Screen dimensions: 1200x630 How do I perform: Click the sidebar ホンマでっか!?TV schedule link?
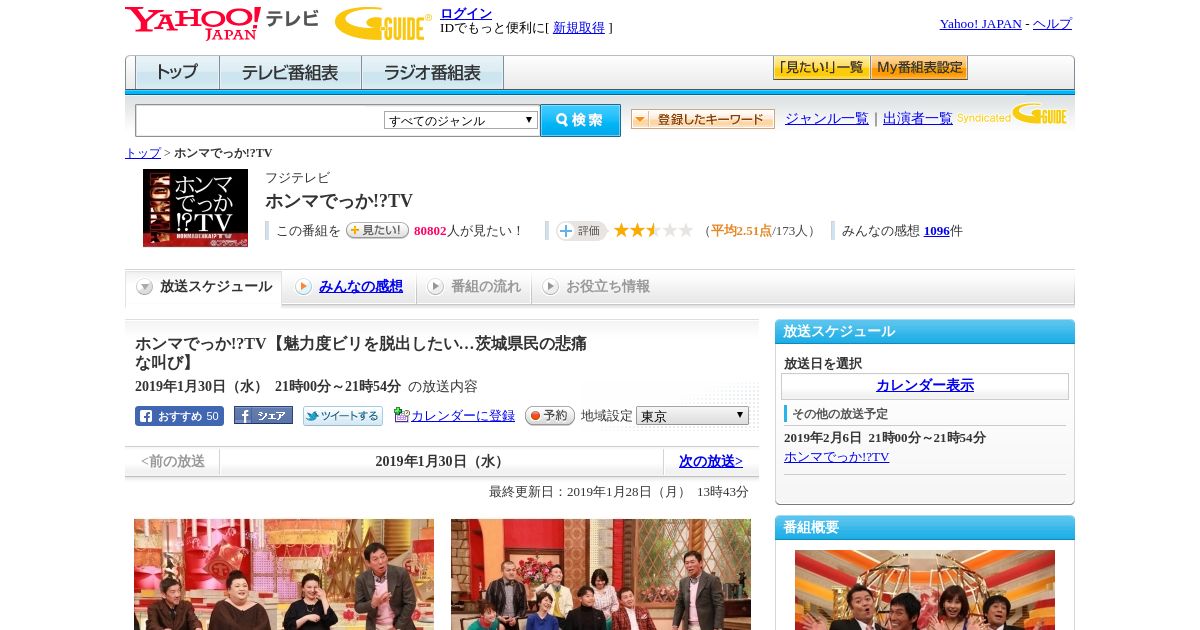(x=836, y=456)
